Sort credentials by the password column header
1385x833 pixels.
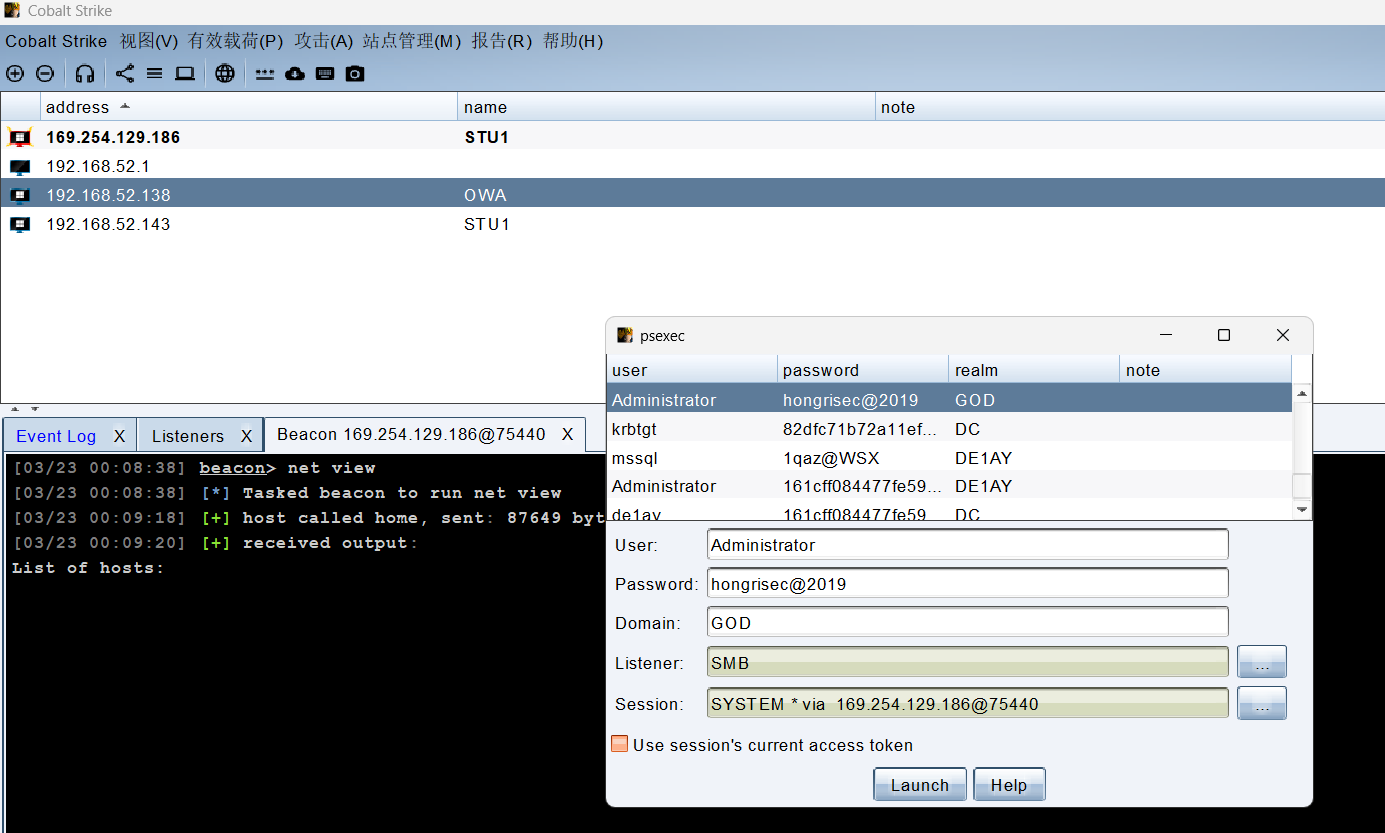pos(863,370)
